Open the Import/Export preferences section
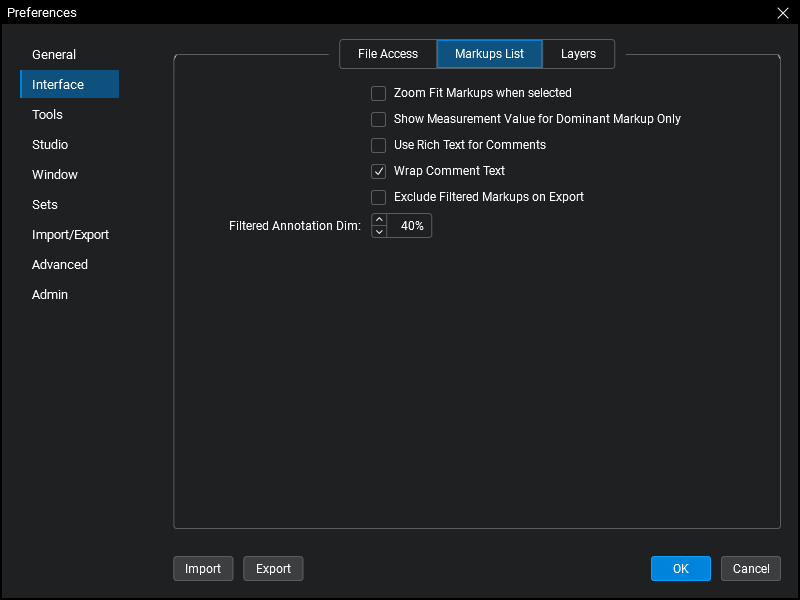The height and width of the screenshot is (600, 800). pyautogui.click(x=70, y=235)
